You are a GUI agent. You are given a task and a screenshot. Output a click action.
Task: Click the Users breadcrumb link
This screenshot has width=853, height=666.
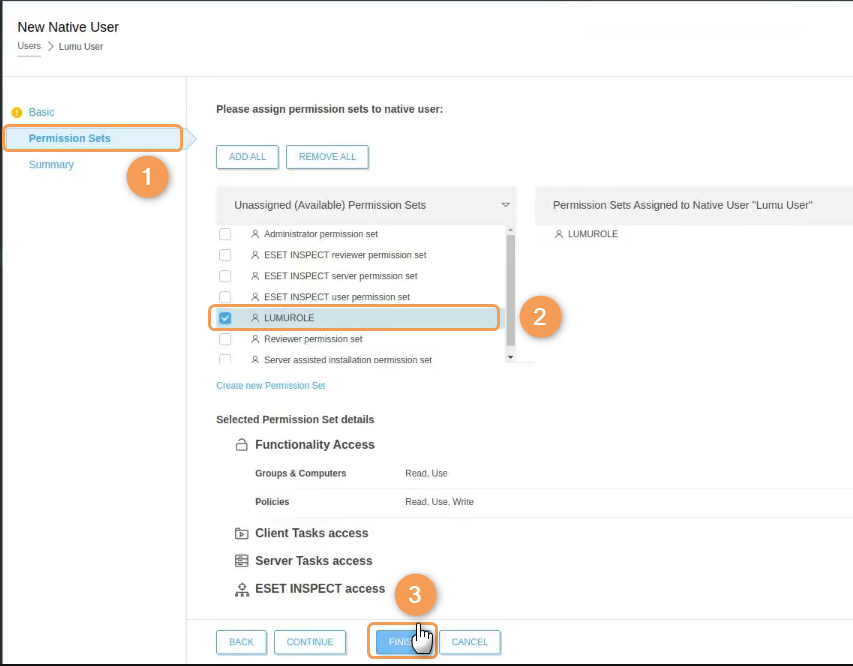point(29,46)
